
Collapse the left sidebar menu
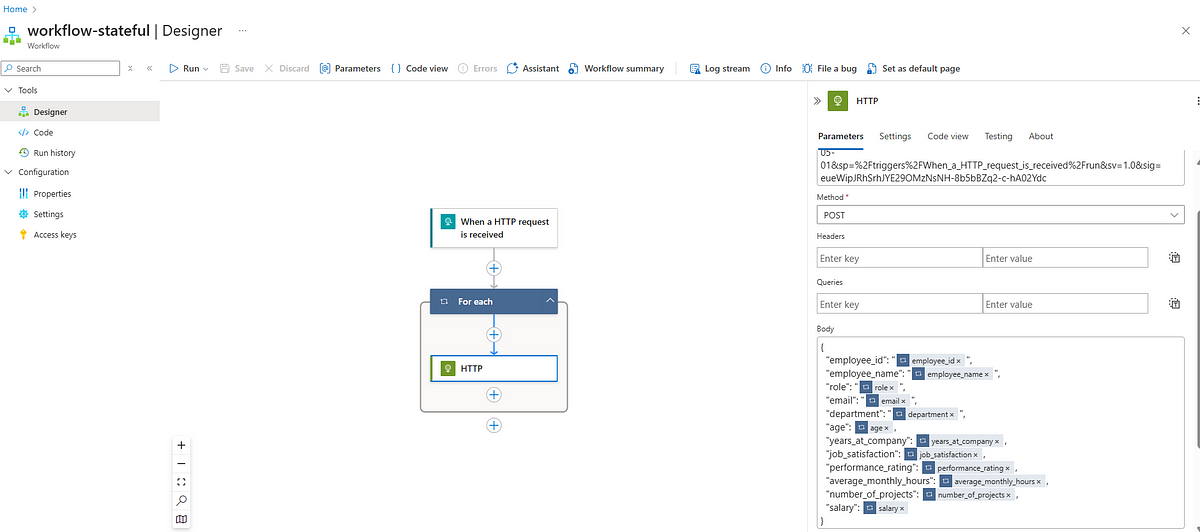tap(150, 68)
